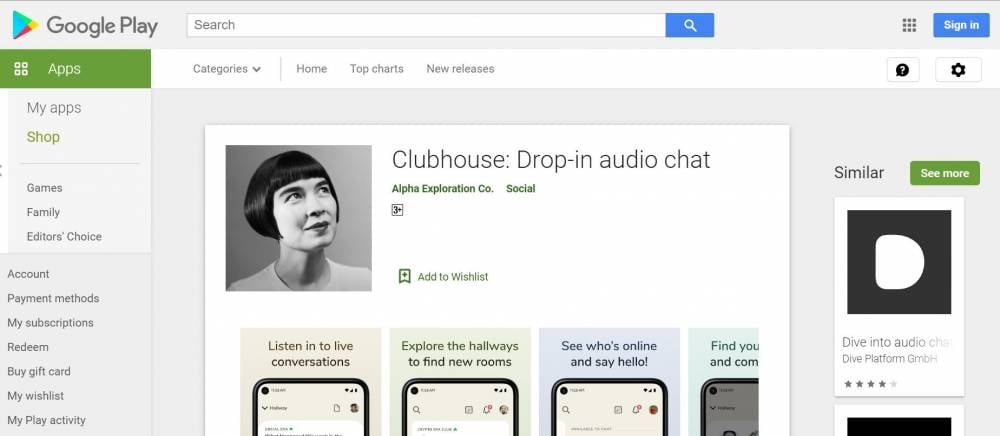Click the Similar heading

(x=859, y=173)
